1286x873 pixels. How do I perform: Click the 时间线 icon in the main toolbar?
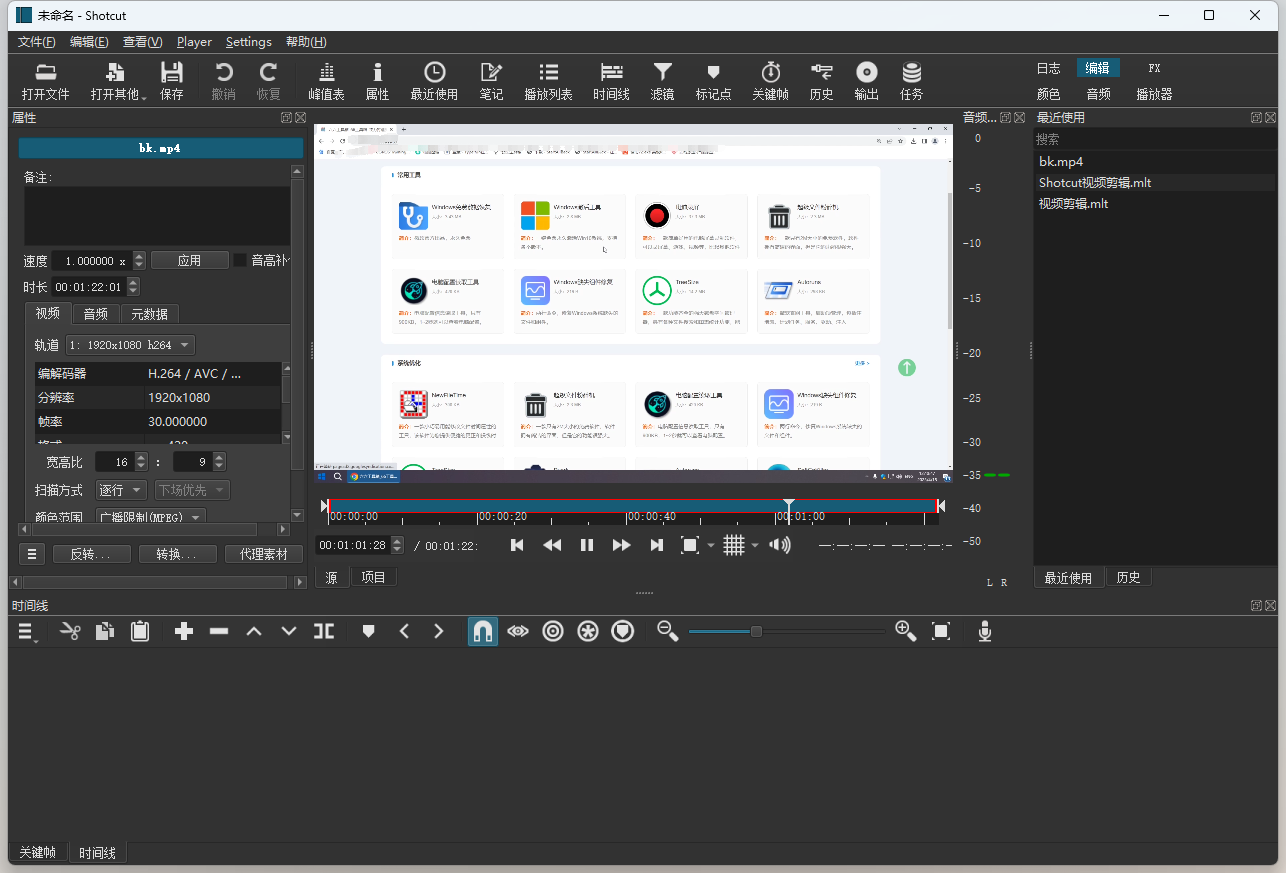coord(611,81)
